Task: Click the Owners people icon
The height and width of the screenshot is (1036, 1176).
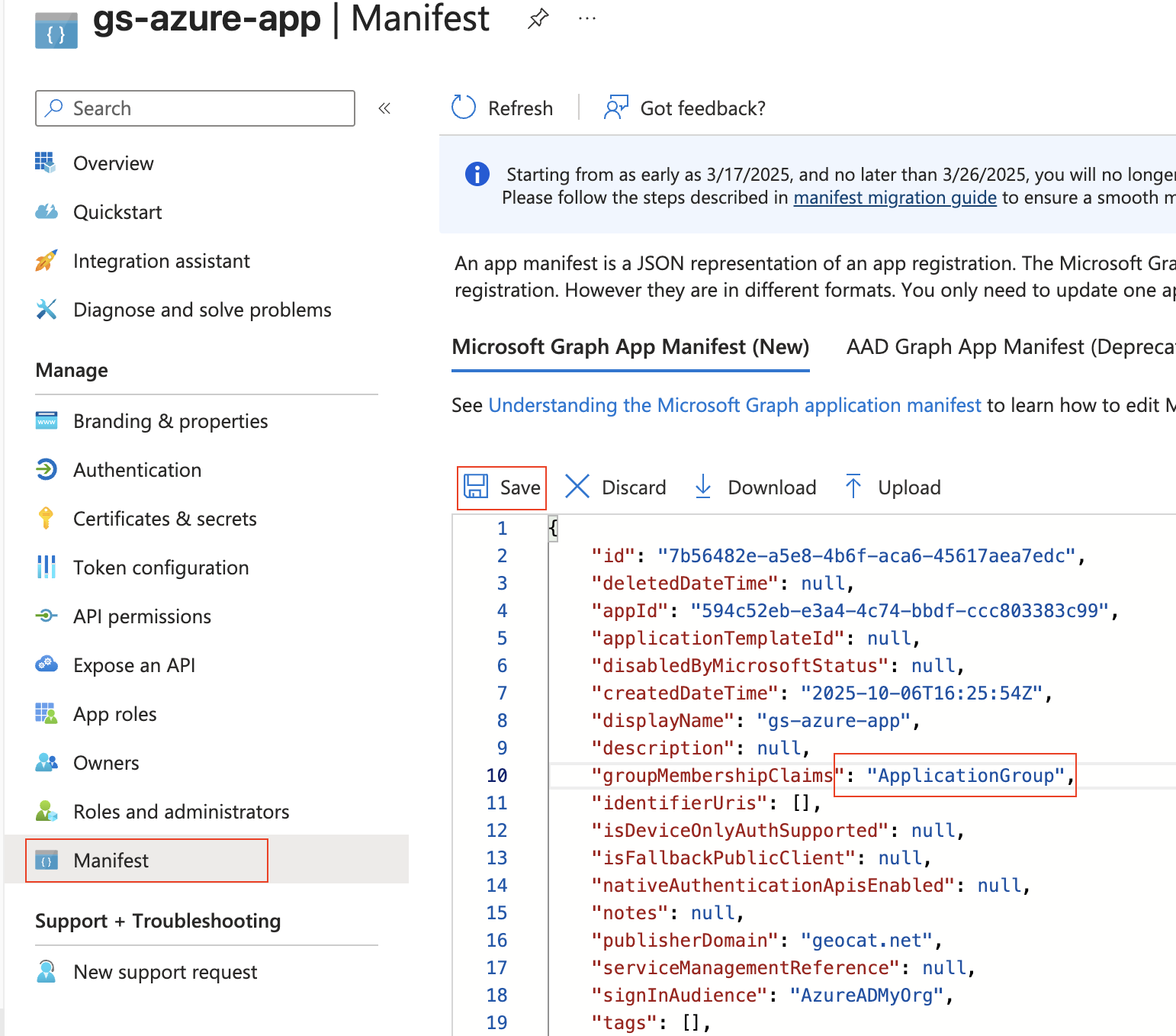Action: [x=47, y=762]
